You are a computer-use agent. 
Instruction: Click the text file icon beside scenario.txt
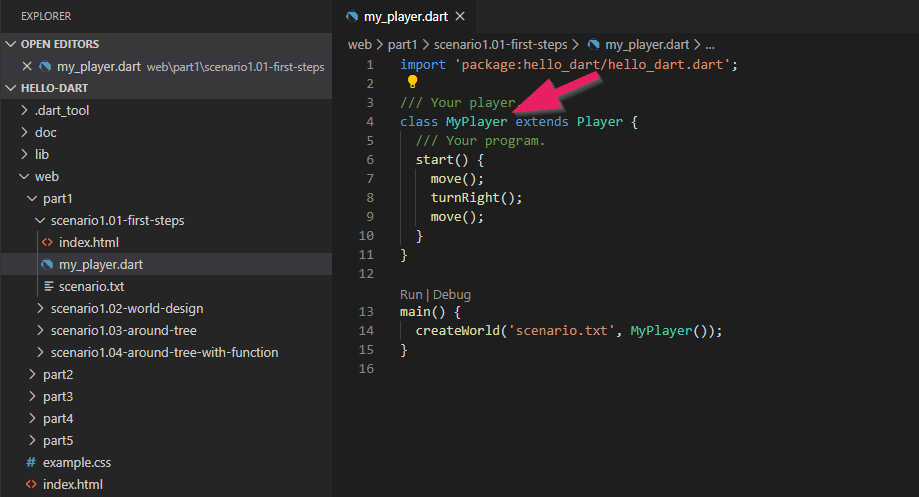pos(47,287)
